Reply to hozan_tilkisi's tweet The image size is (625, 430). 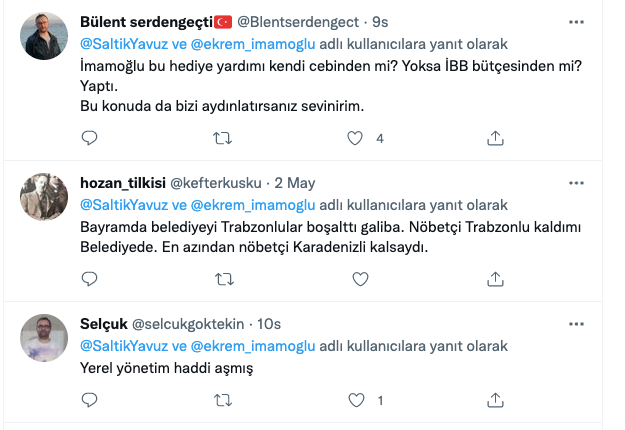coord(89,279)
